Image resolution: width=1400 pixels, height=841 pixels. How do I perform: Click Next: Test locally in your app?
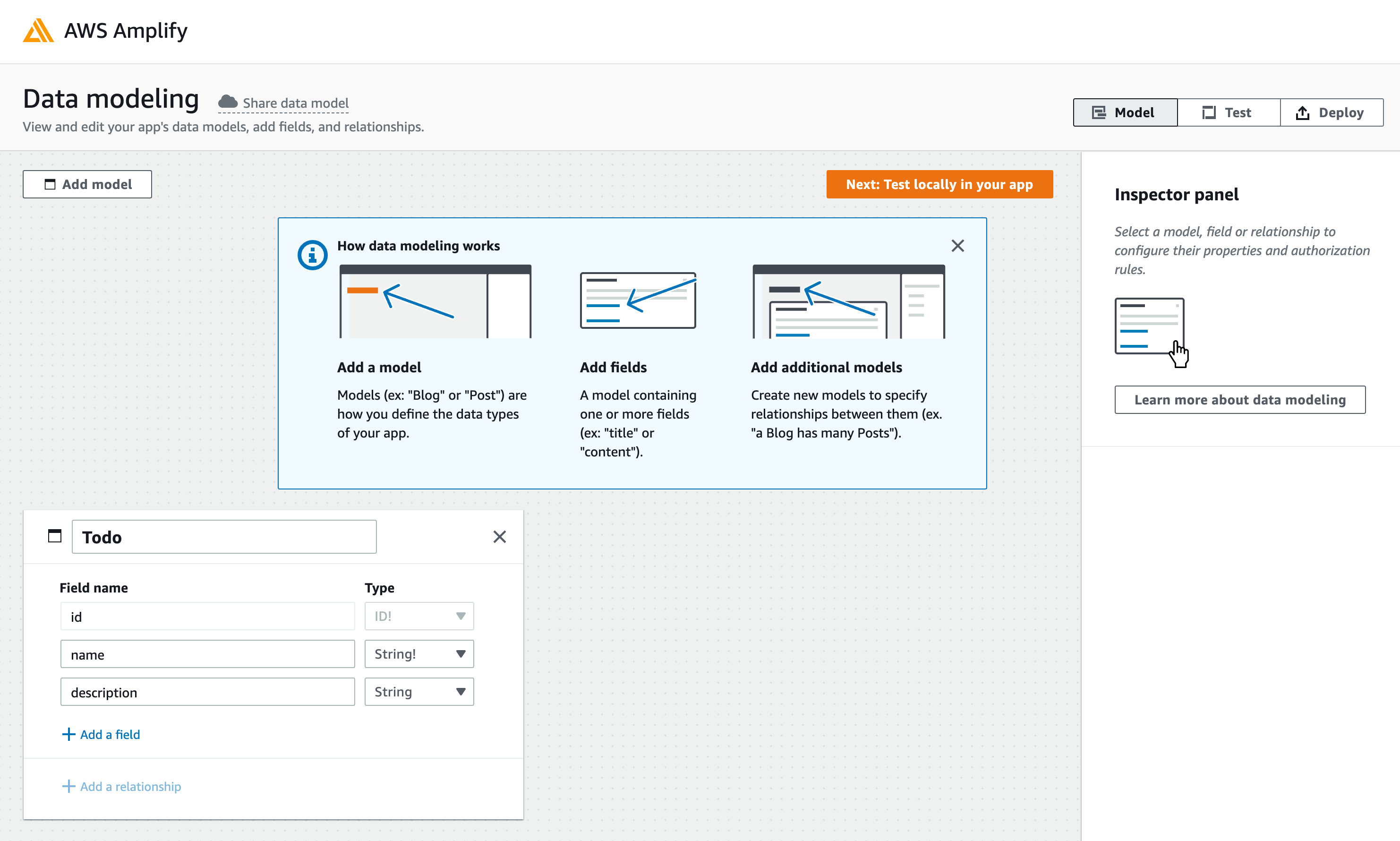[x=939, y=185]
